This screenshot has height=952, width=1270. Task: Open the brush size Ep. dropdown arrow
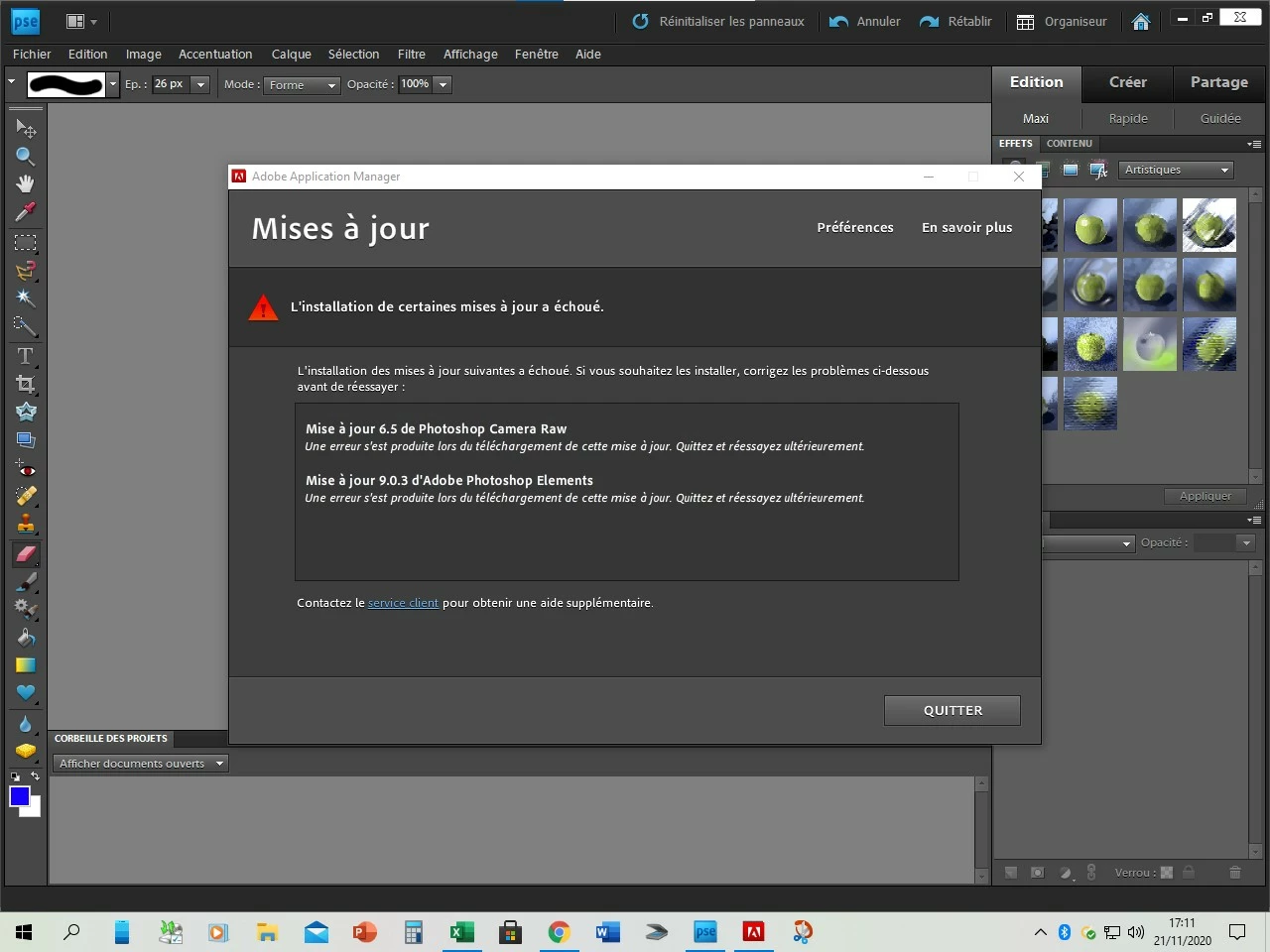coord(200,84)
